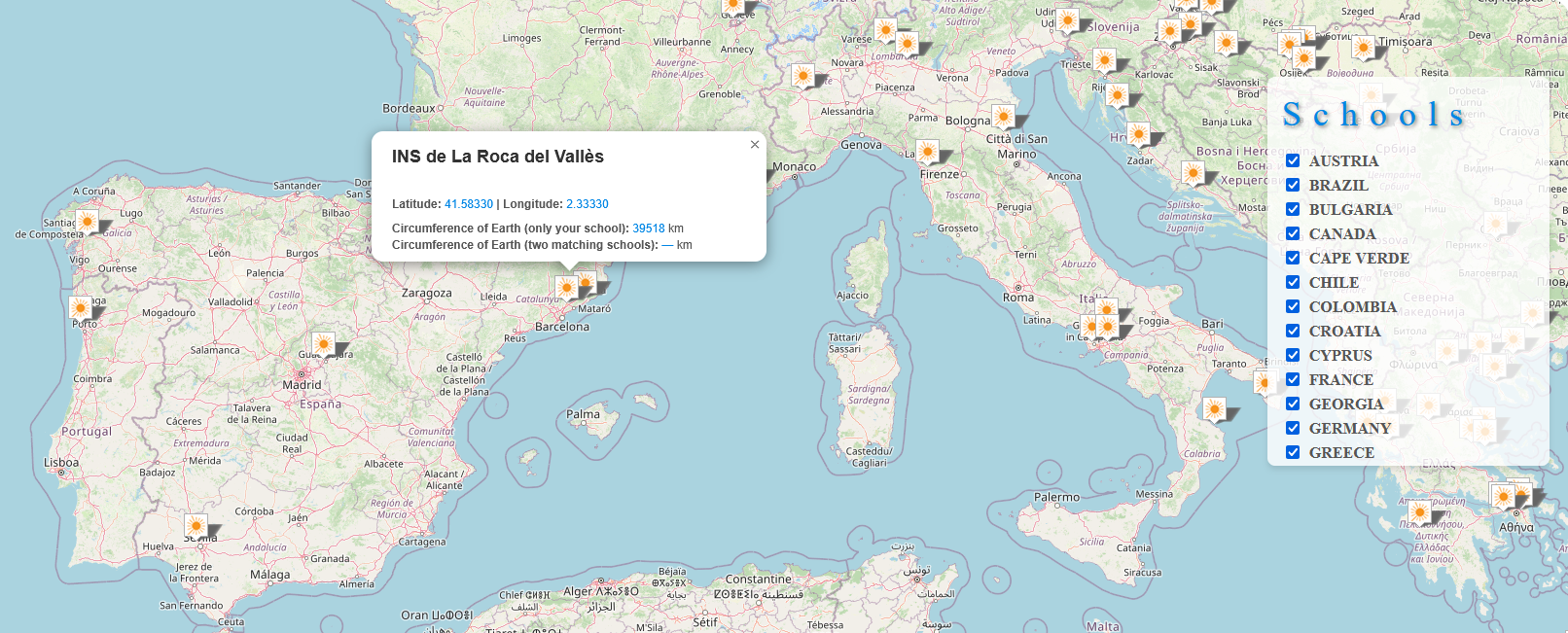1568x633 pixels.
Task: Toggle the CAPE VERDE checkbox
Action: click(x=1293, y=258)
